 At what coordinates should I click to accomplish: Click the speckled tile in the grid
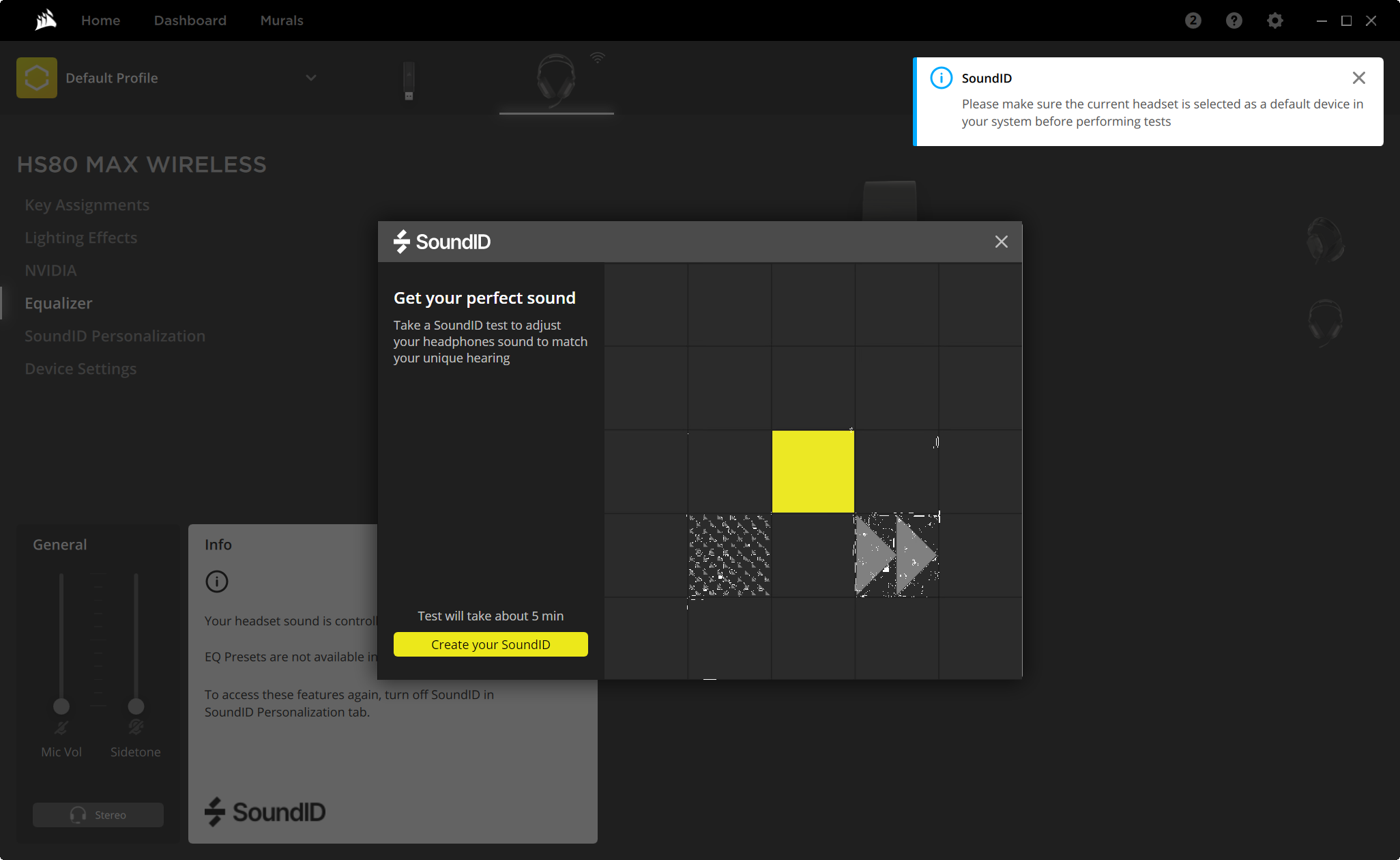[x=729, y=555]
